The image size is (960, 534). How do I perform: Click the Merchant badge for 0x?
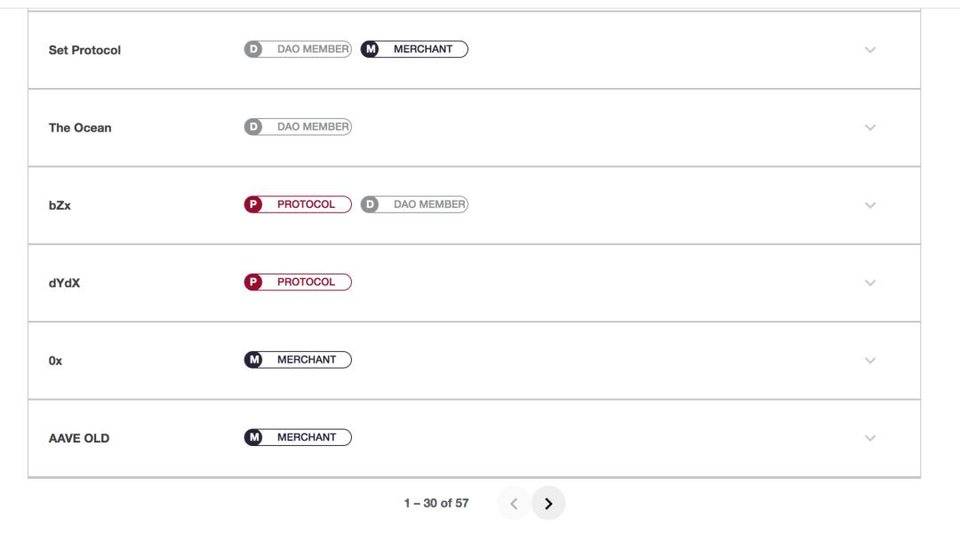tap(298, 360)
